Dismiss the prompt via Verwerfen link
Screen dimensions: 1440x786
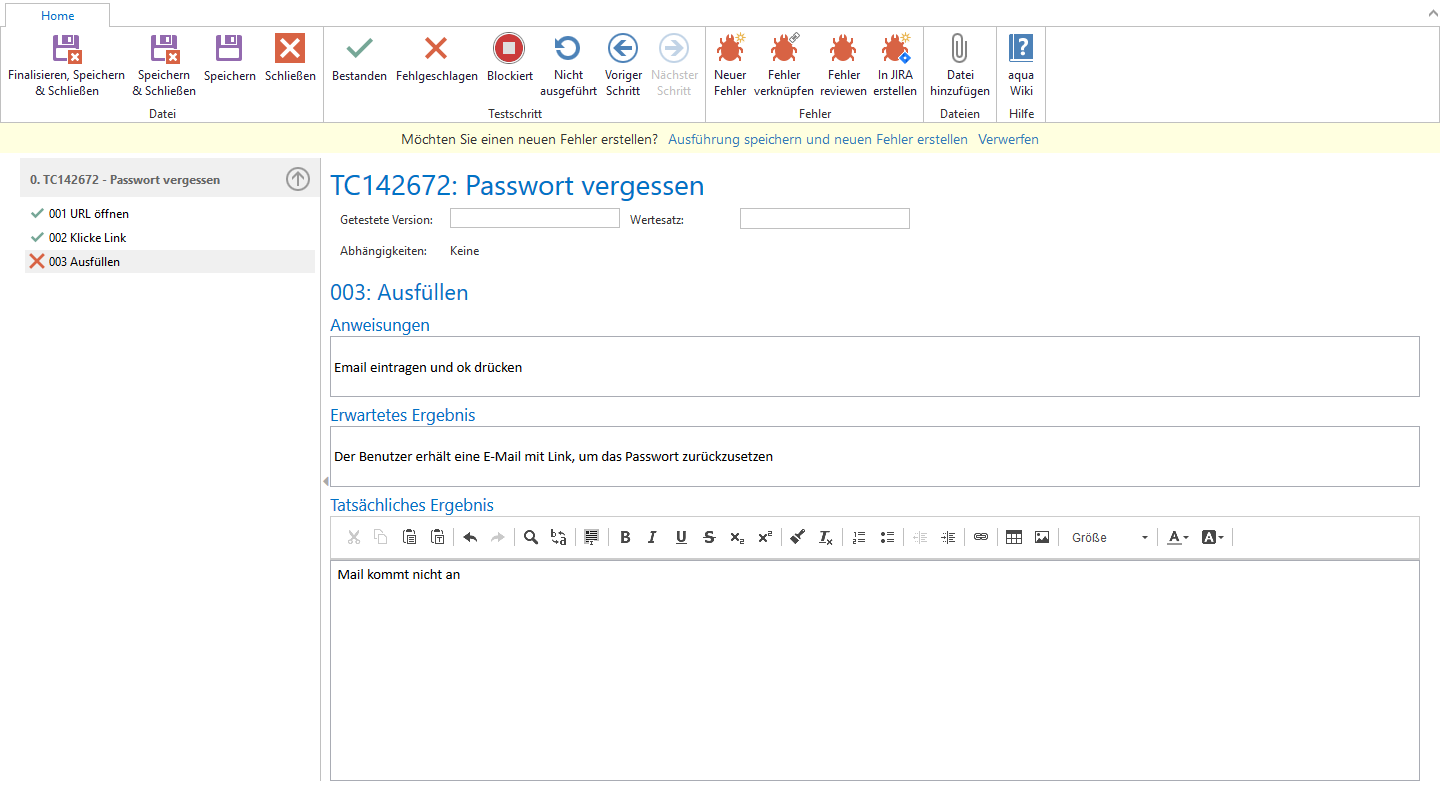click(1008, 139)
